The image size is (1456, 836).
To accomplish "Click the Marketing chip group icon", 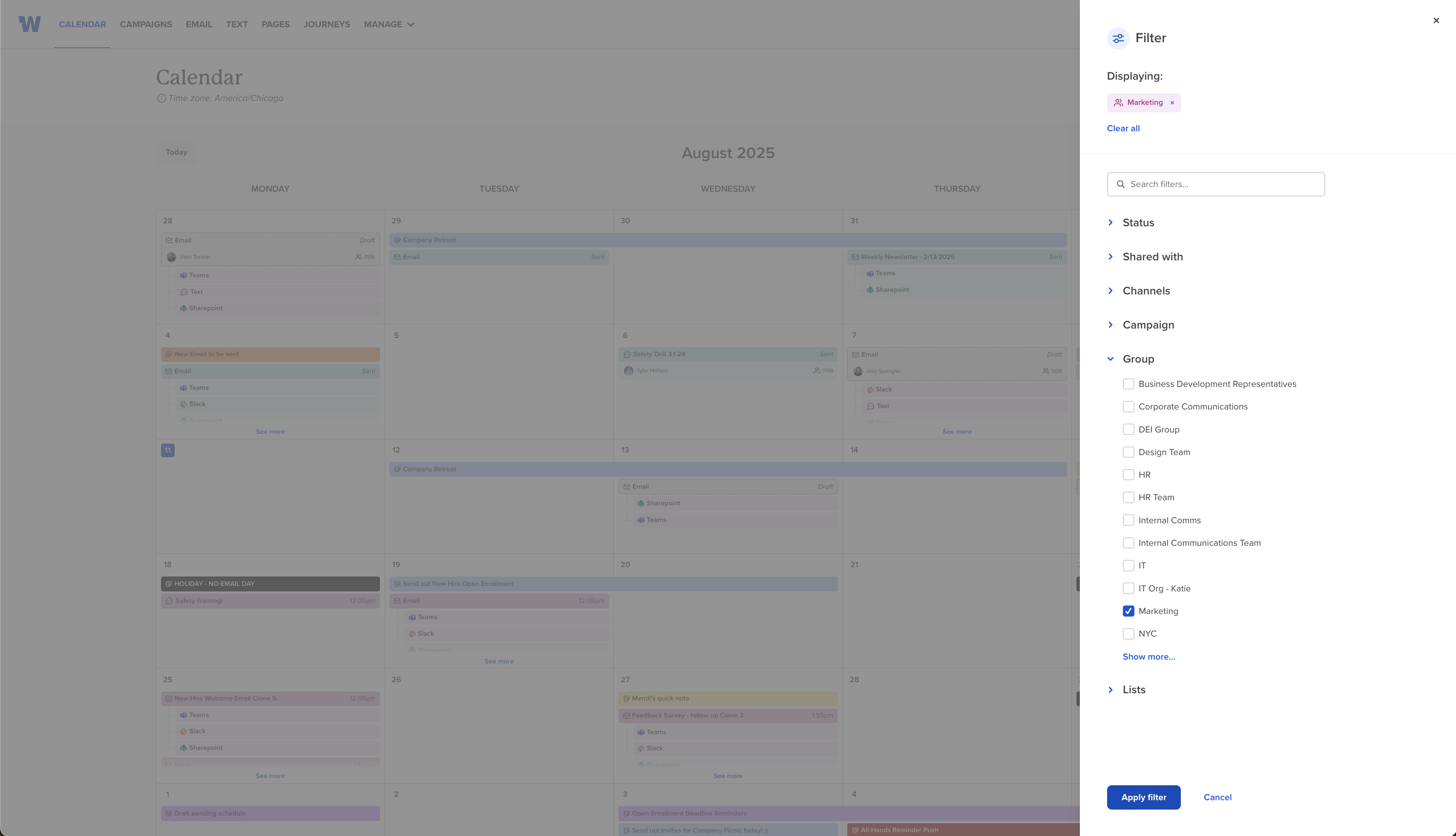I will pos(1118,103).
